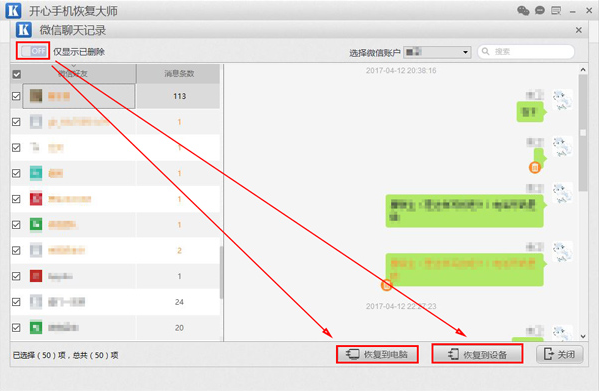Click scroll-down arrow of chat scrollbar
The width and height of the screenshot is (599, 391).
(583, 336)
